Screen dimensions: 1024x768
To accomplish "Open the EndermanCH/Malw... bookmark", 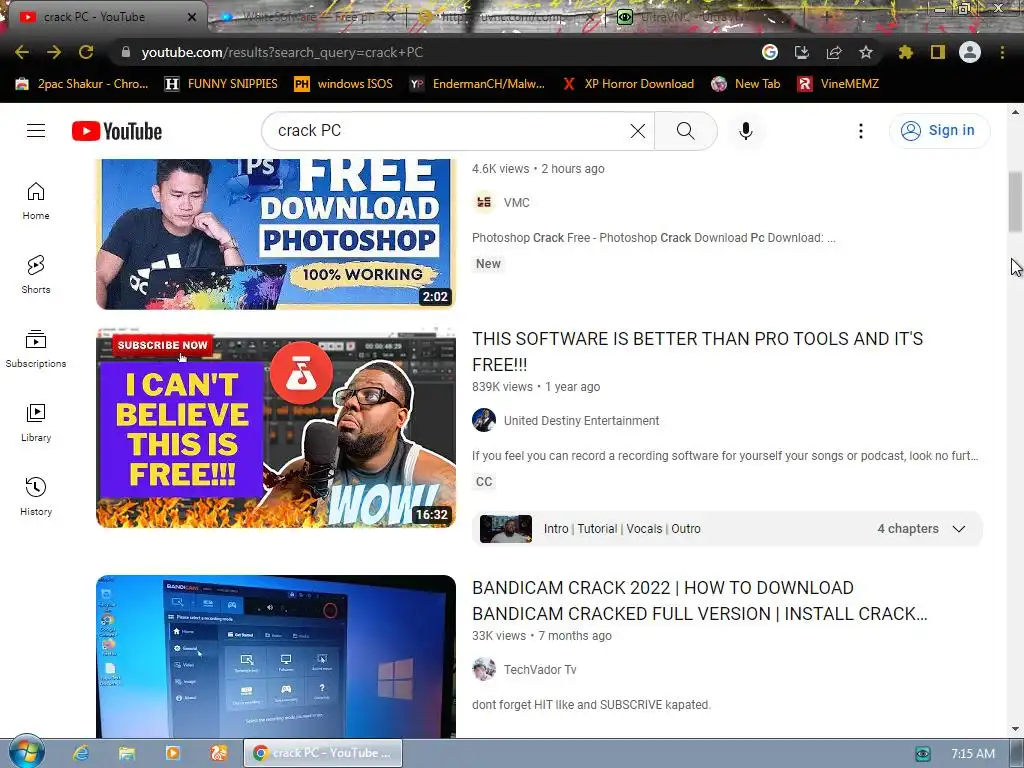I will tap(477, 84).
